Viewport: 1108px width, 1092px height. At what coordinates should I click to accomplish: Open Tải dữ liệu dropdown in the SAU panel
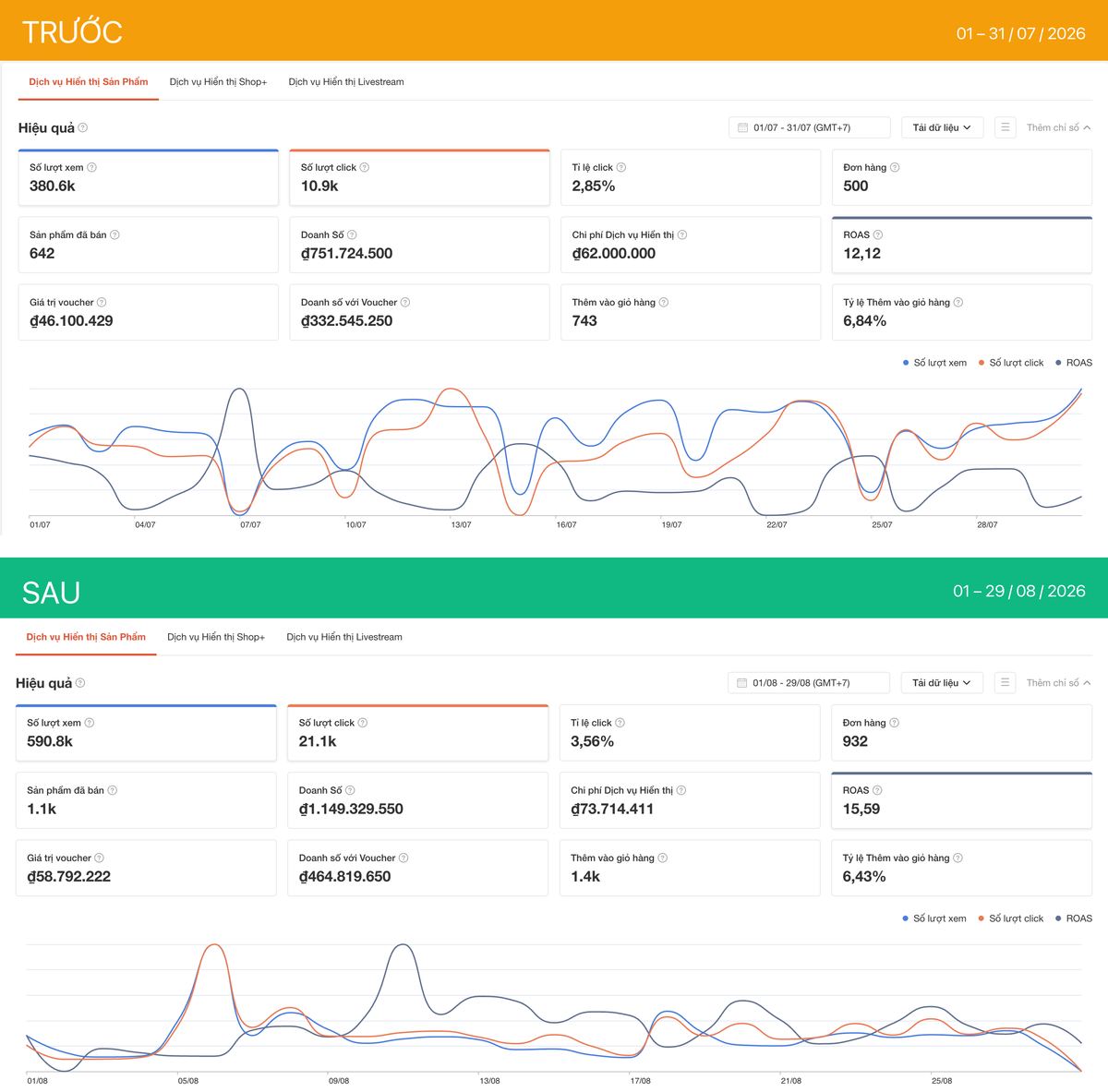[x=942, y=683]
